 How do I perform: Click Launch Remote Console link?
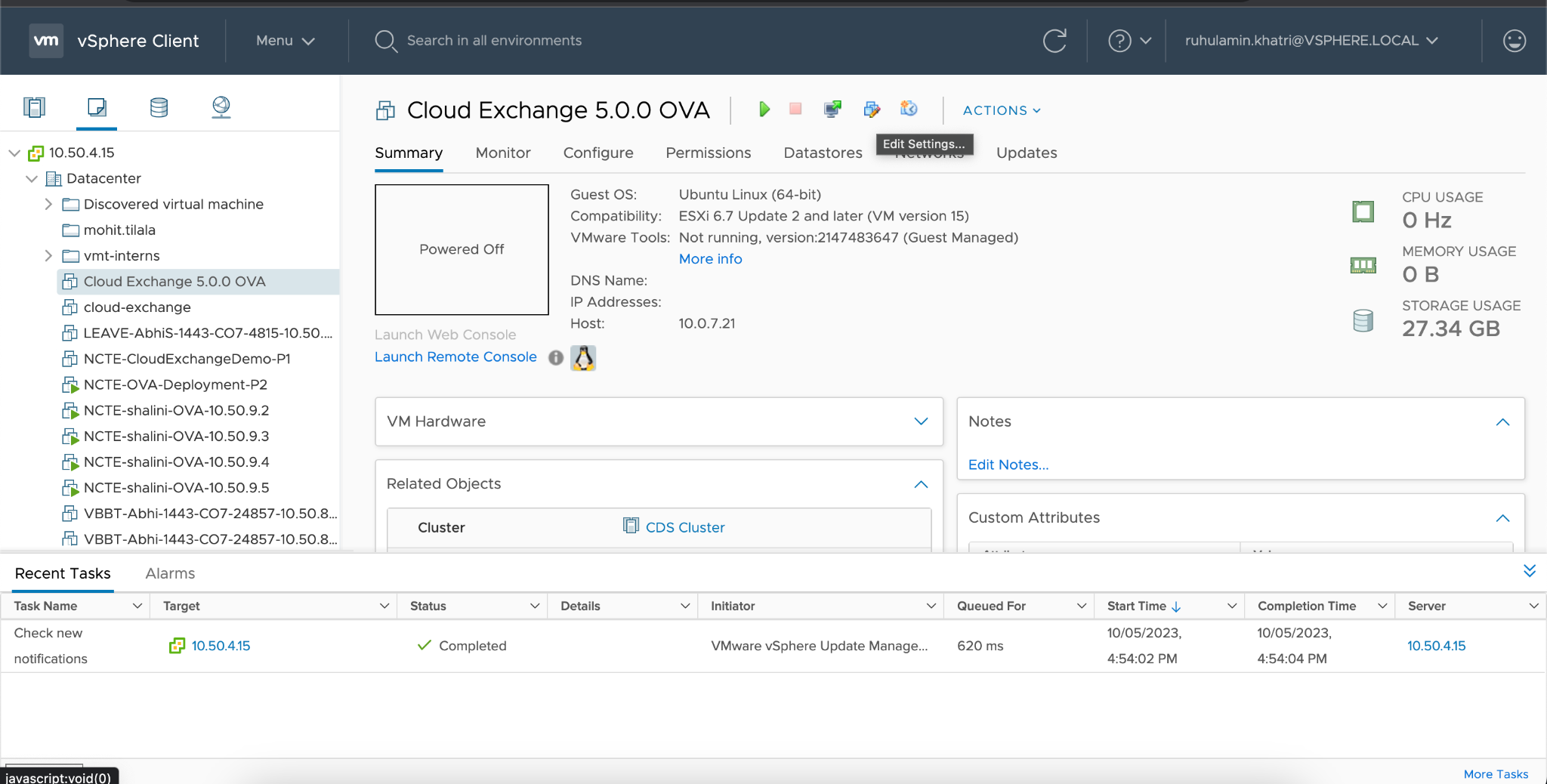[455, 357]
